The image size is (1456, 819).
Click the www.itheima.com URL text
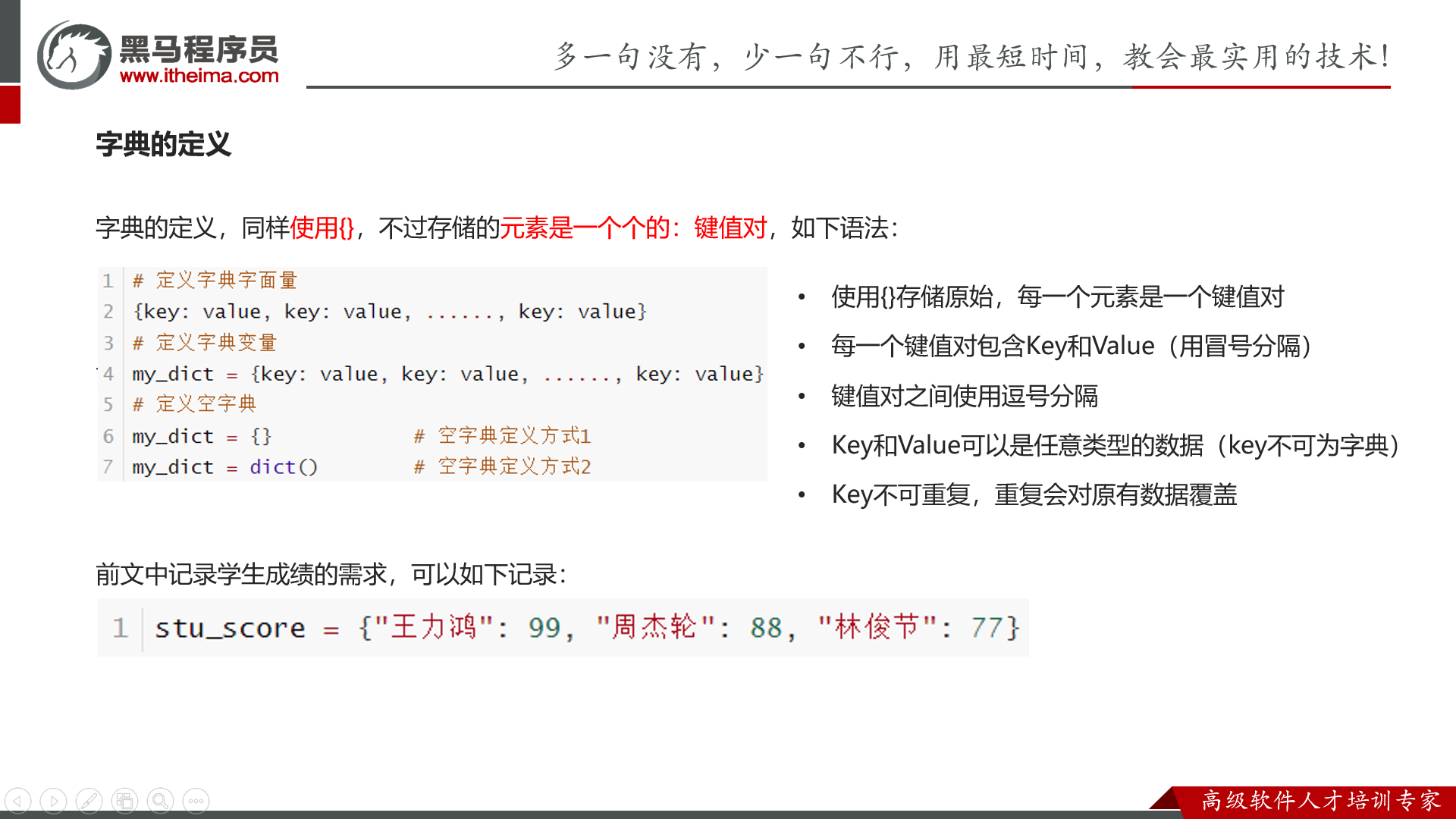point(199,76)
